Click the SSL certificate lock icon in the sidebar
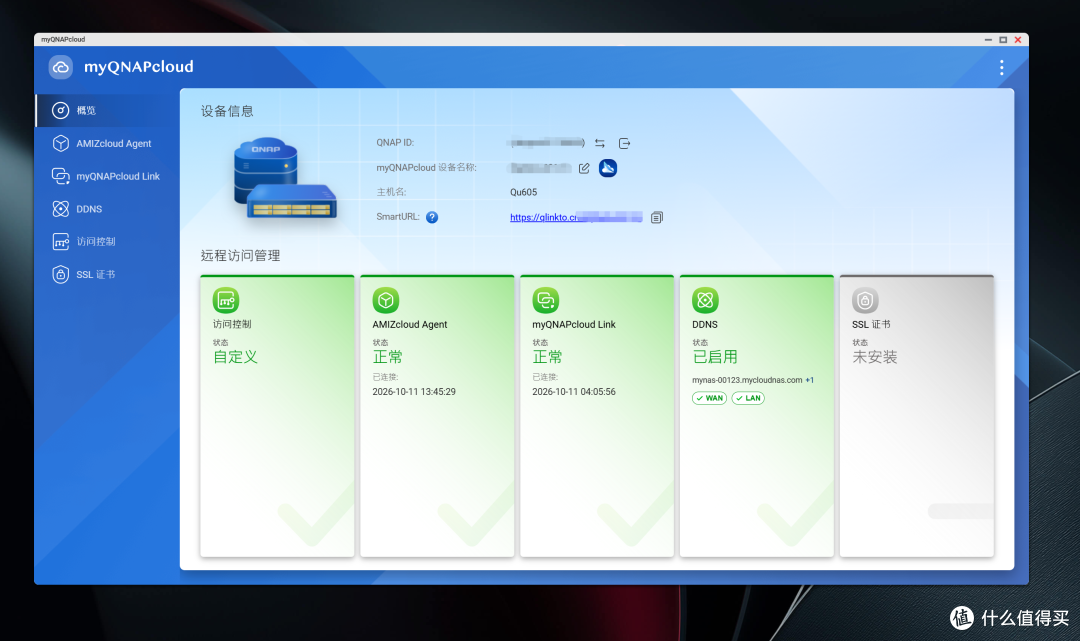Viewport: 1080px width, 641px height. (x=61, y=274)
